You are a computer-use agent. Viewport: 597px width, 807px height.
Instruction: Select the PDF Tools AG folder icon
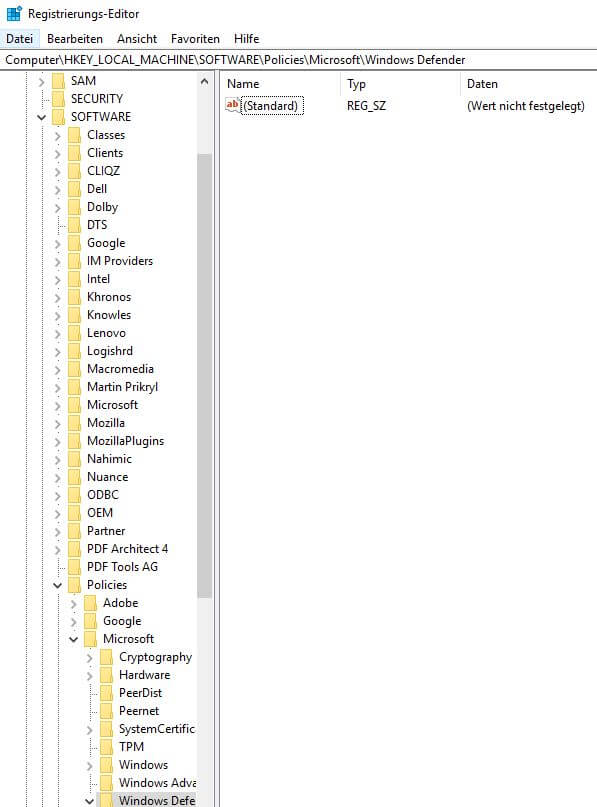[x=75, y=567]
